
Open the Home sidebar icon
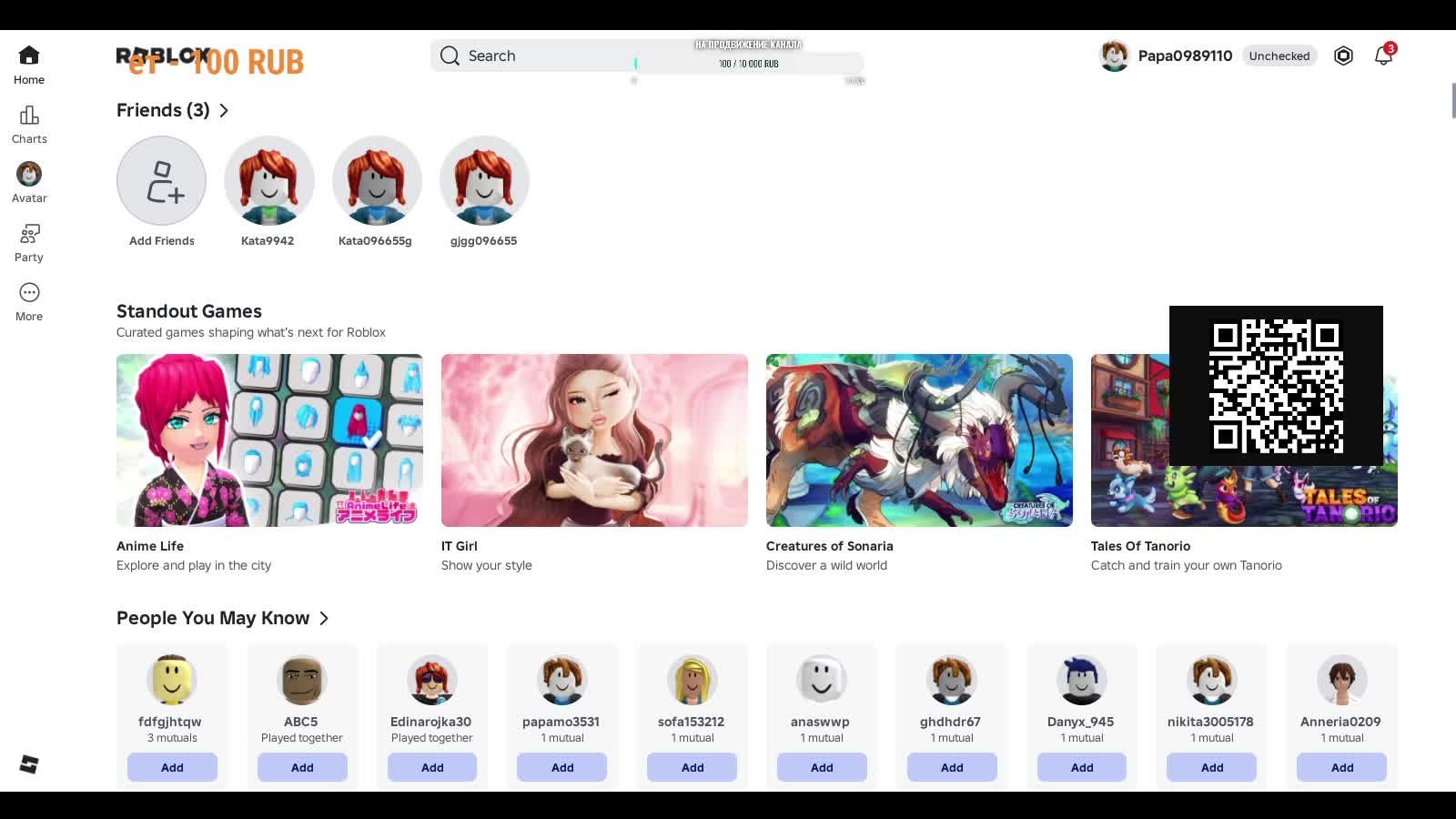[x=29, y=56]
